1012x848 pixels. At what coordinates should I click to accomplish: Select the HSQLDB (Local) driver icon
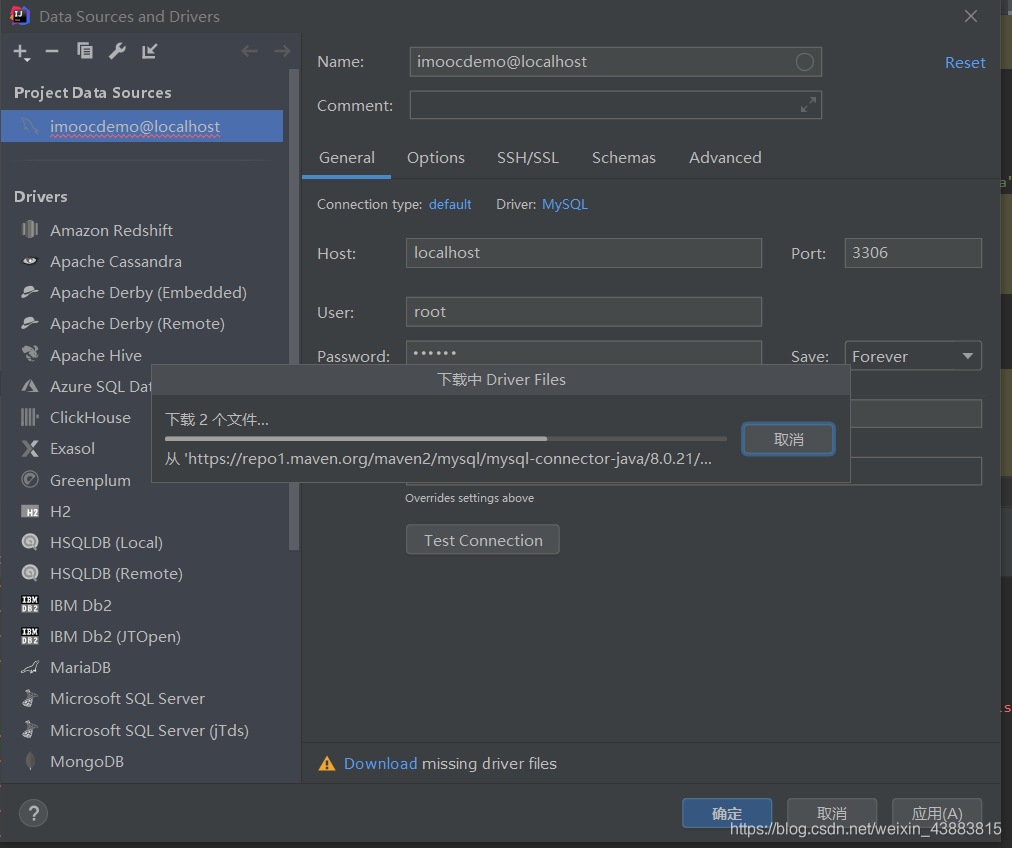coord(30,541)
